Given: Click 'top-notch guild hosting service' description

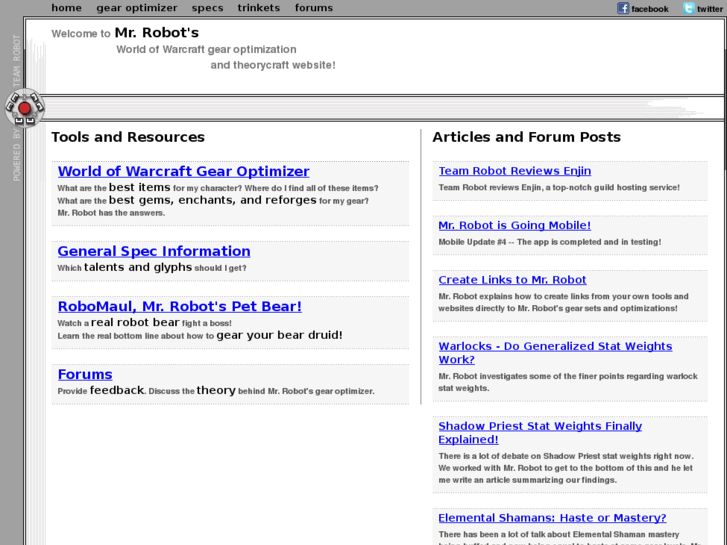Looking at the screenshot, I should pyautogui.click(x=559, y=187).
